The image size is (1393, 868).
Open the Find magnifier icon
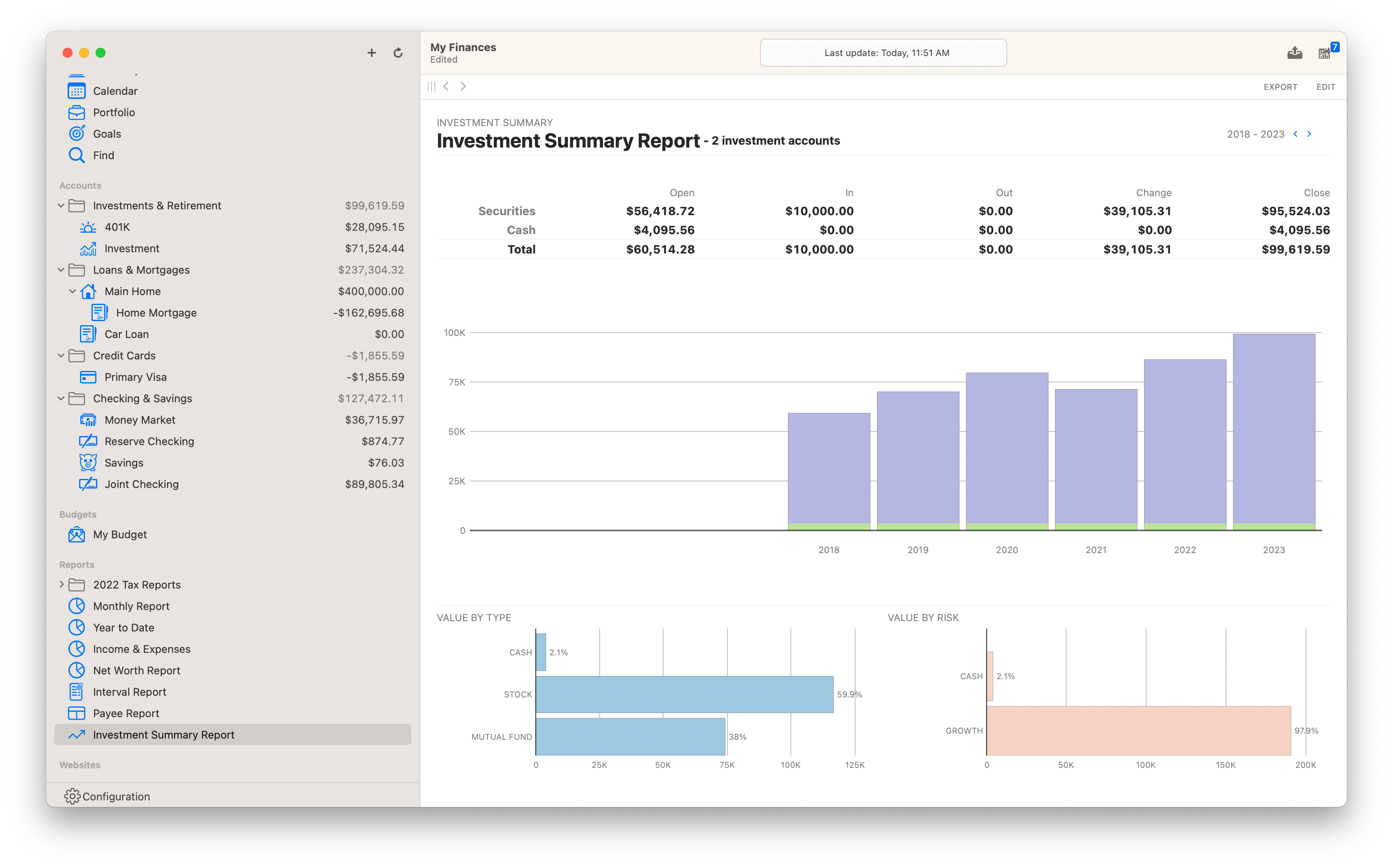pos(76,155)
